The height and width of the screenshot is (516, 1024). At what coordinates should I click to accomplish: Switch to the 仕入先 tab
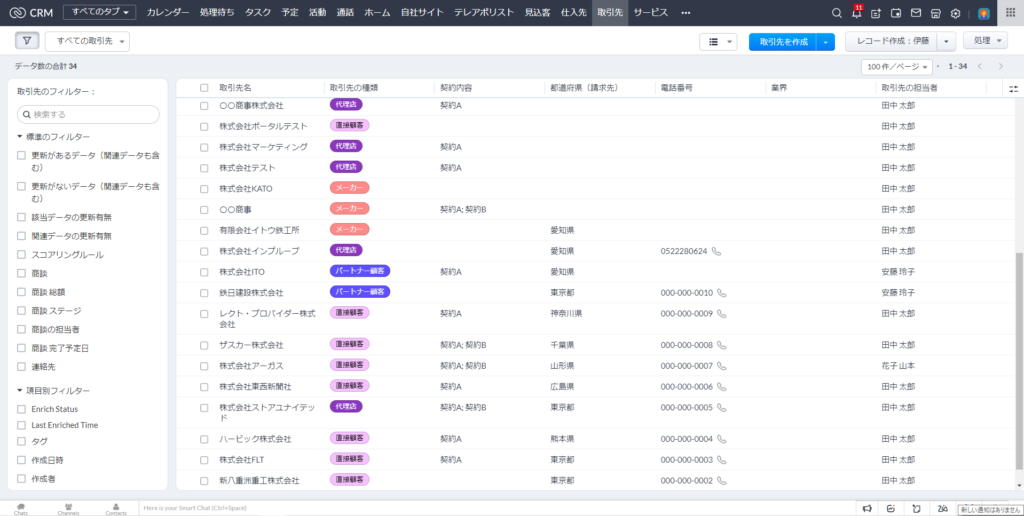[574, 13]
